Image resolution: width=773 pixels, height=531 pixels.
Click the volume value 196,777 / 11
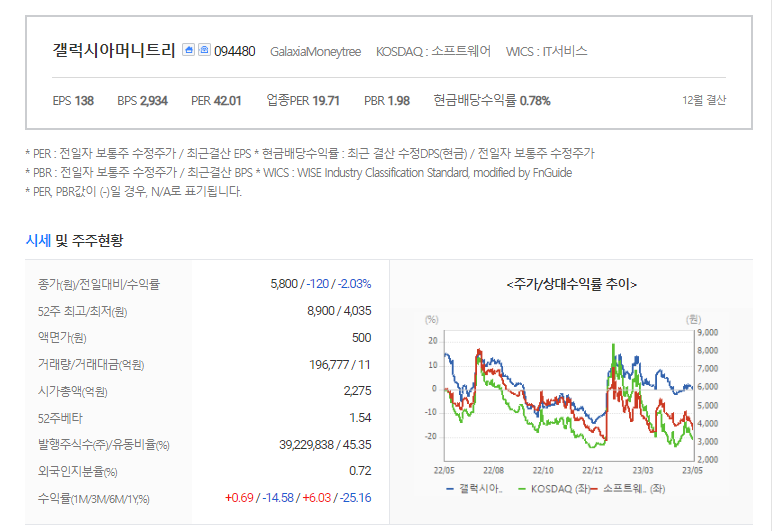(340, 365)
